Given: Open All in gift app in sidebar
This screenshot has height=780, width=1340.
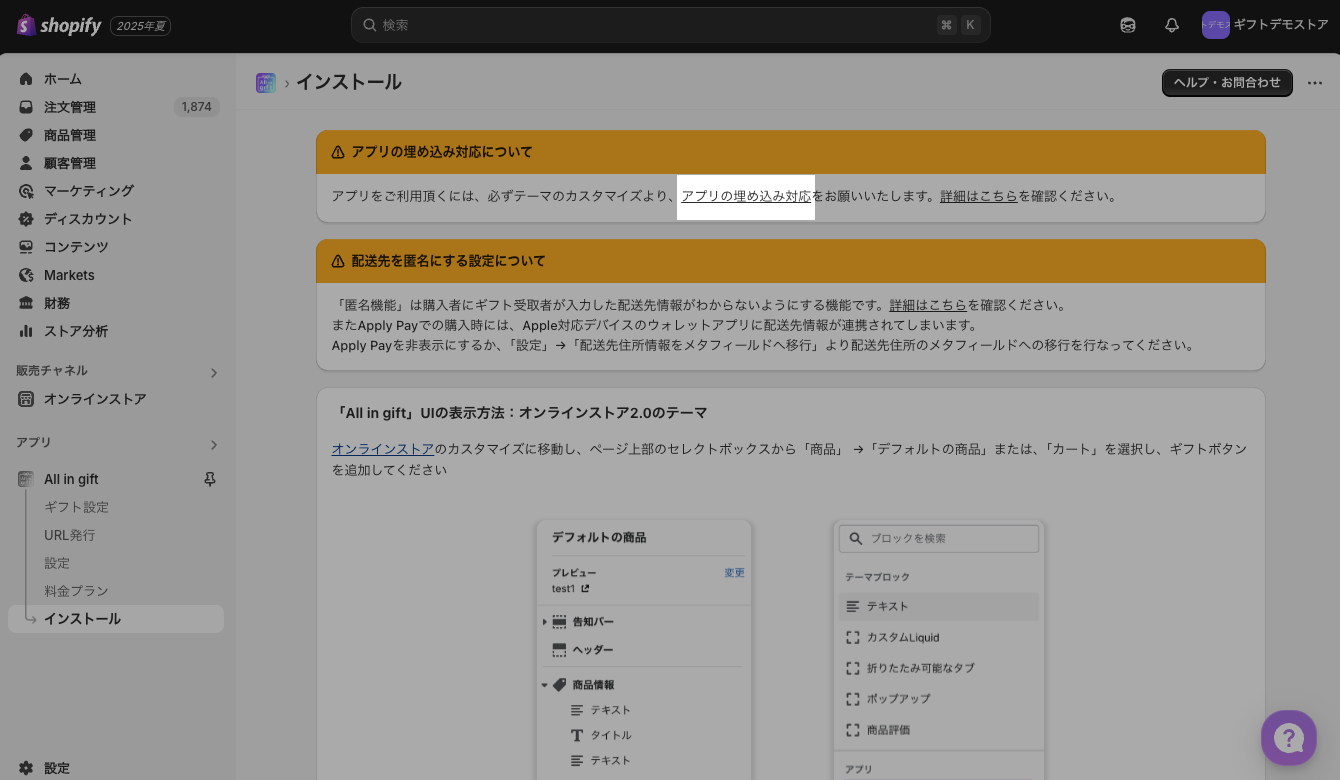Looking at the screenshot, I should [71, 479].
